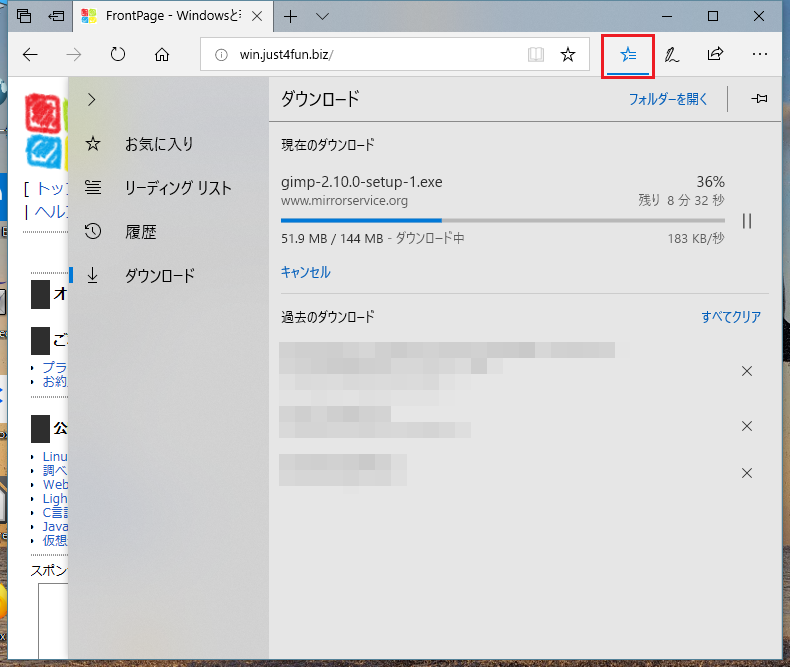This screenshot has width=790, height=667.
Task: Remove the first past download entry
Action: point(746,372)
